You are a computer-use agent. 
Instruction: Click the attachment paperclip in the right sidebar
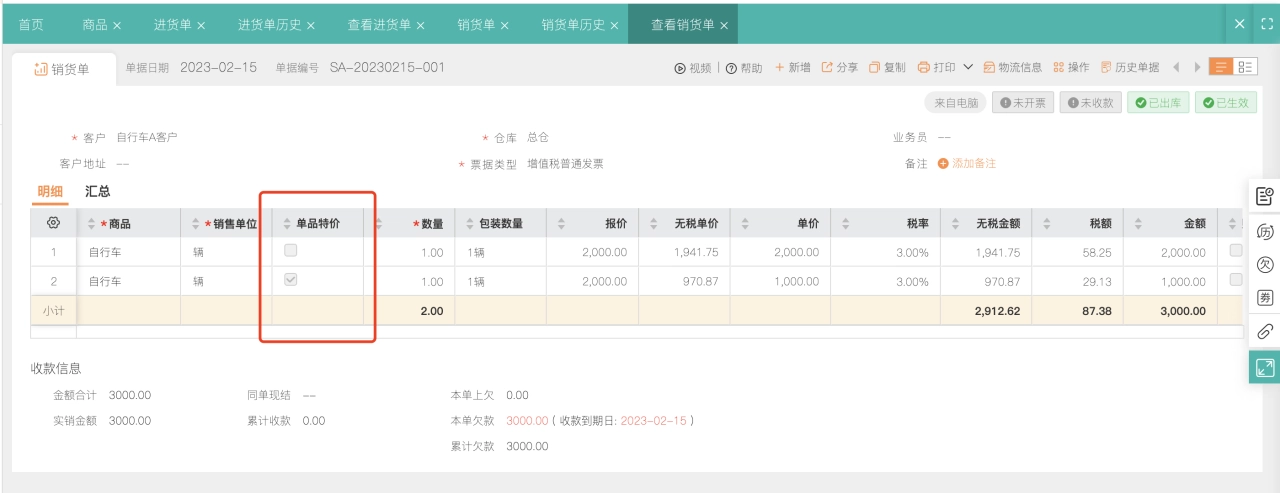pos(1265,331)
